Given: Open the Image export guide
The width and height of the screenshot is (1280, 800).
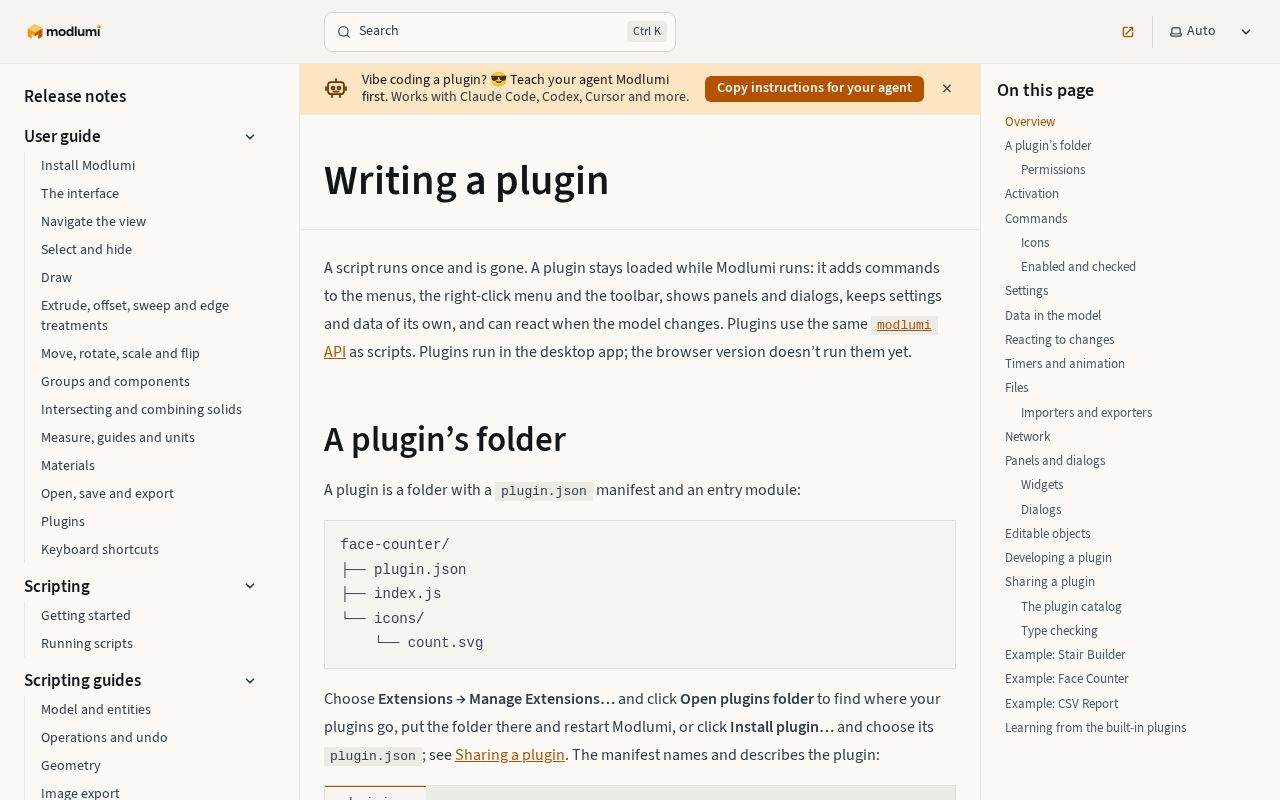Looking at the screenshot, I should coord(80,793).
